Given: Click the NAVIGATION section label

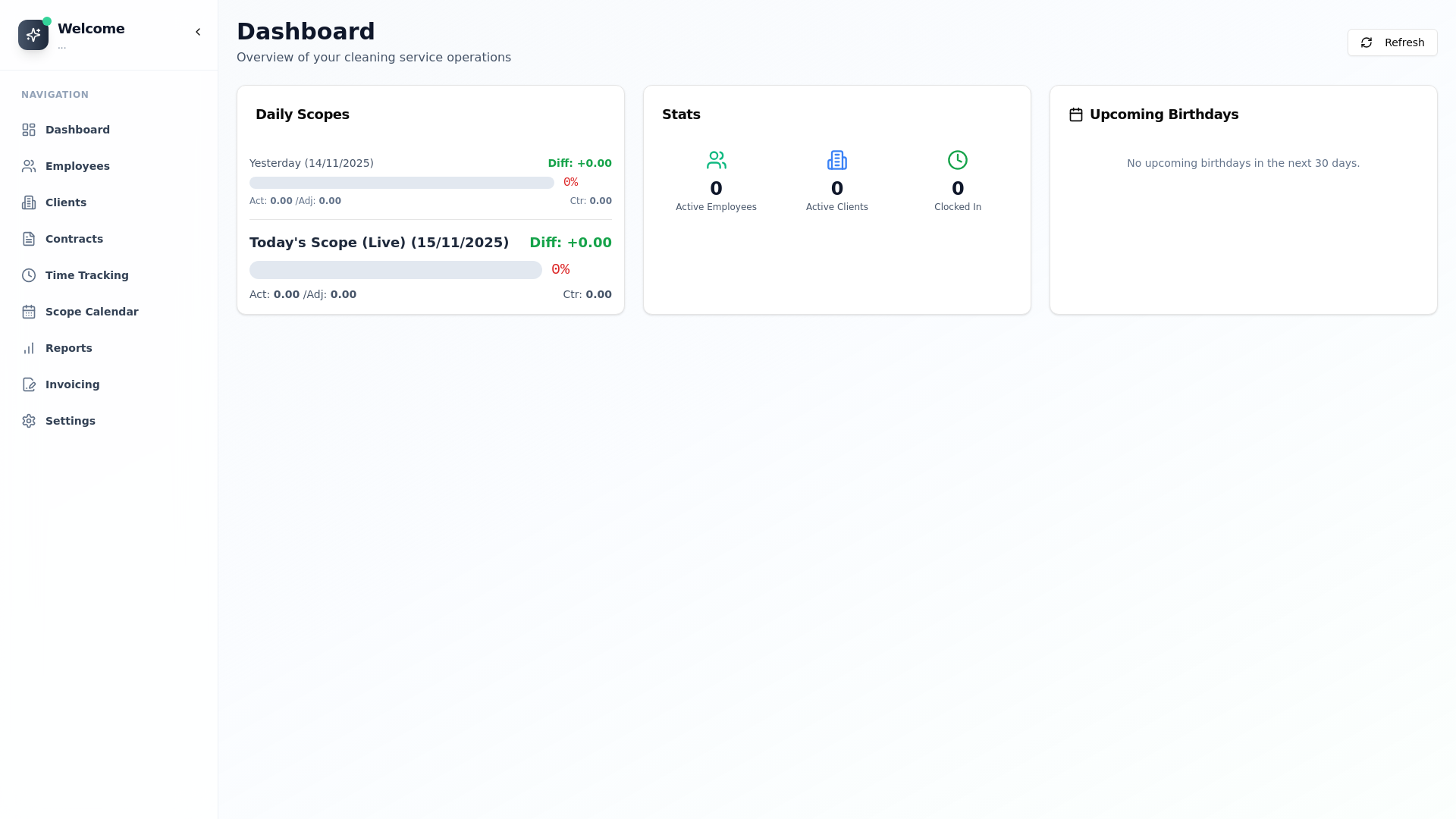Looking at the screenshot, I should (x=55, y=95).
